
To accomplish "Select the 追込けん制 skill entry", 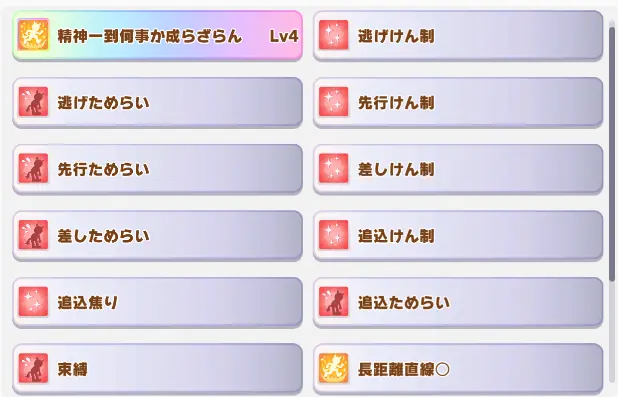I will pyautogui.click(x=458, y=235).
